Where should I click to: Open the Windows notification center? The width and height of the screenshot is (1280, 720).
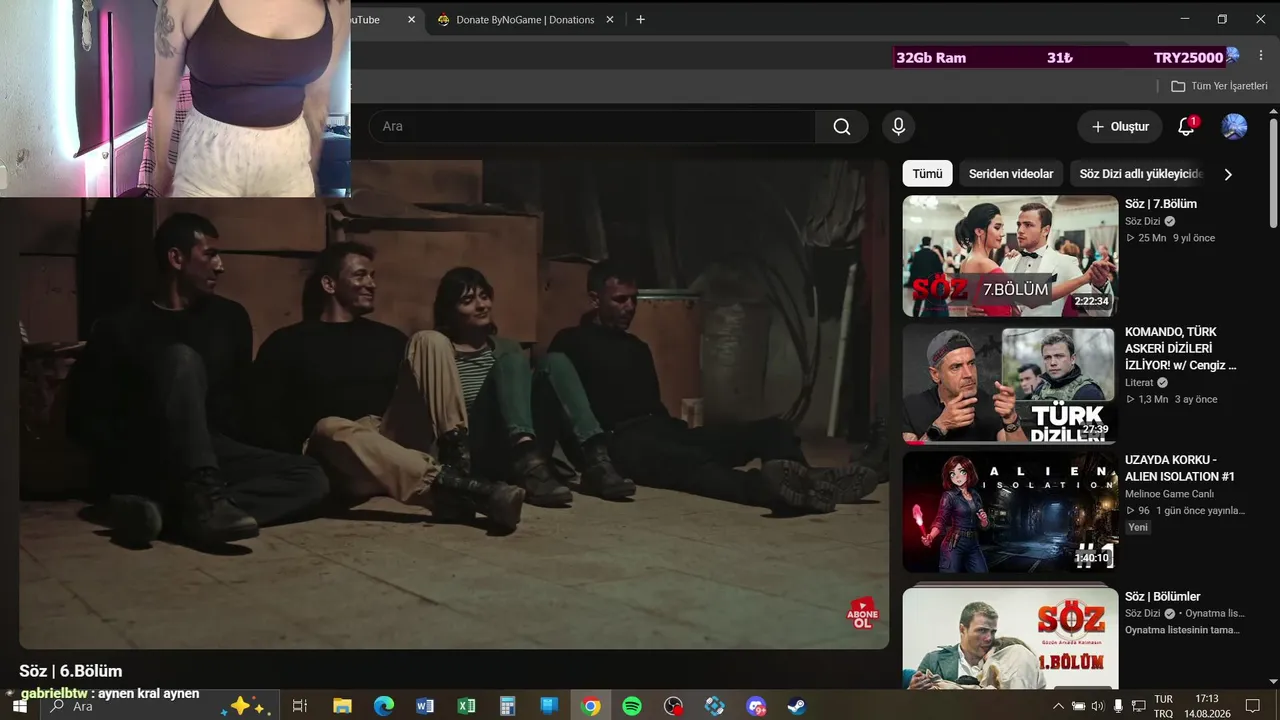(1252, 706)
